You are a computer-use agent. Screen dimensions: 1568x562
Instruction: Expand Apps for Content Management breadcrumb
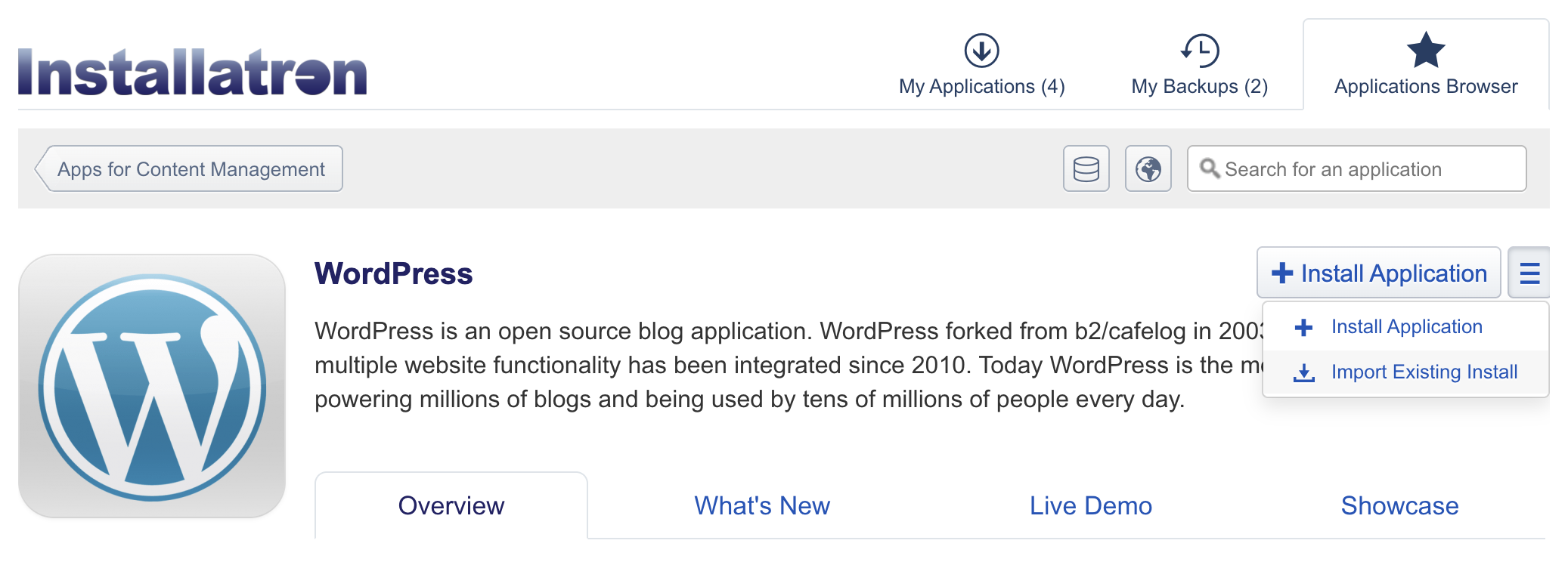(191, 168)
